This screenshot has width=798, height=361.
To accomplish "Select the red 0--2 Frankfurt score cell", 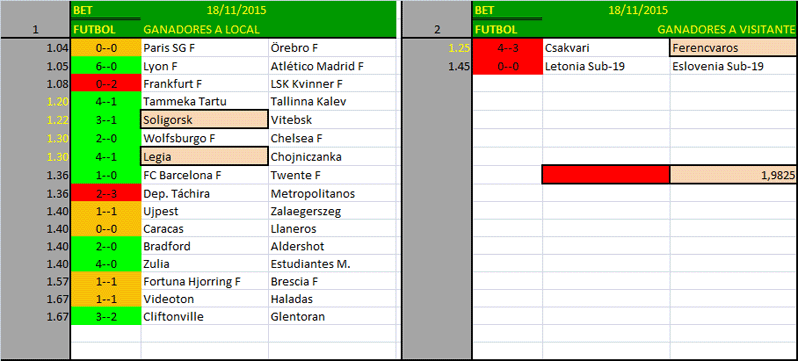I will click(x=106, y=84).
